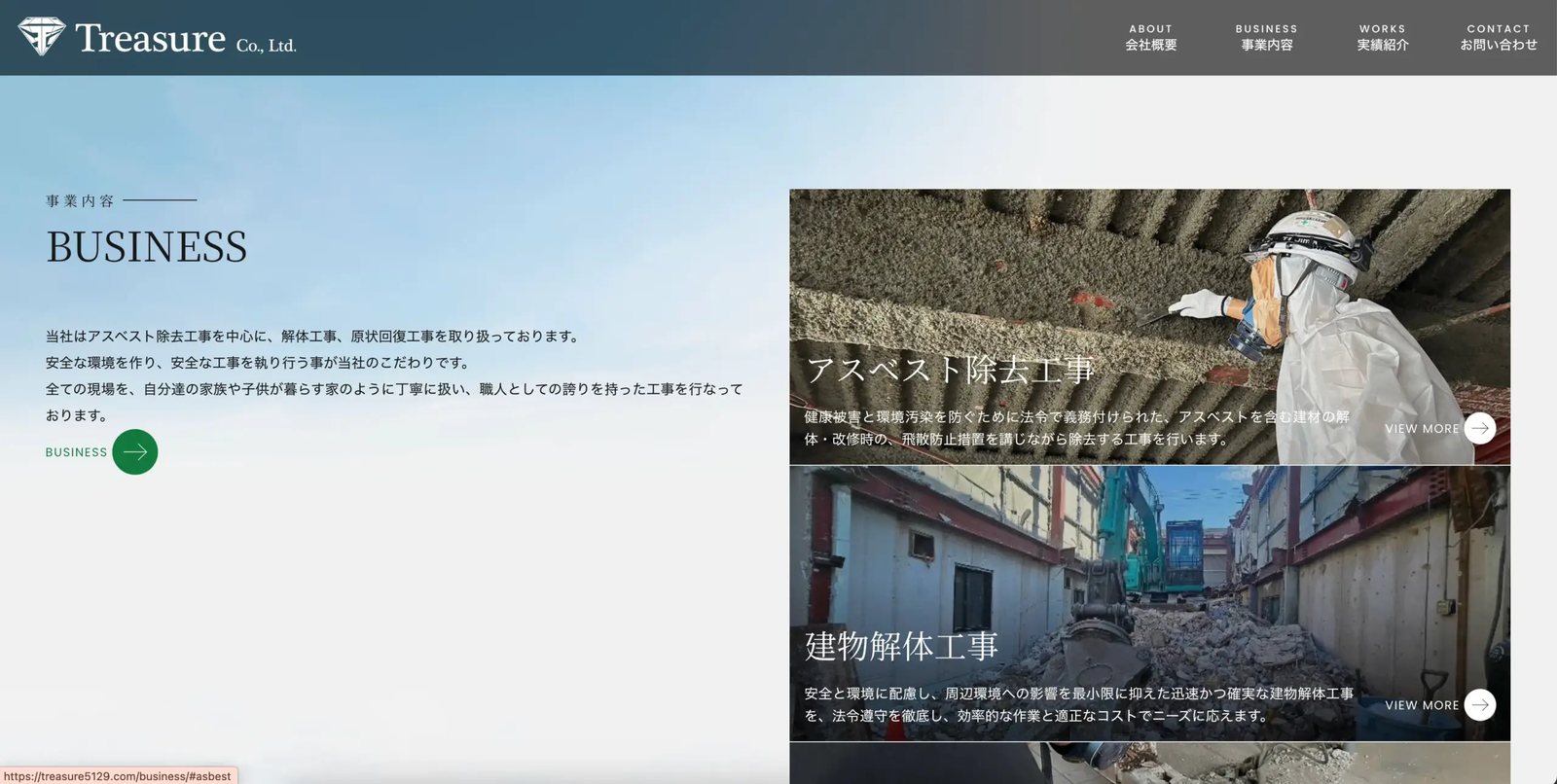Open the 建物解体工事 card heading

pyautogui.click(x=901, y=646)
